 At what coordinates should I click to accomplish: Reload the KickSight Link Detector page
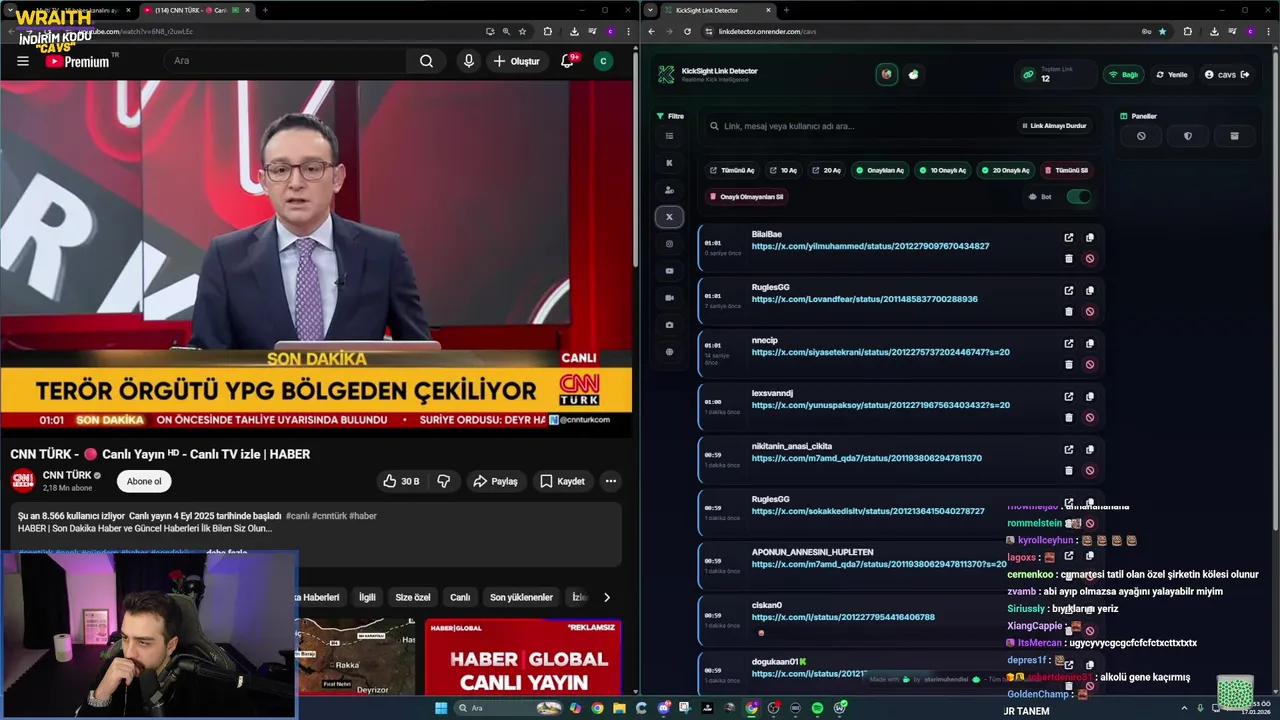(x=687, y=31)
